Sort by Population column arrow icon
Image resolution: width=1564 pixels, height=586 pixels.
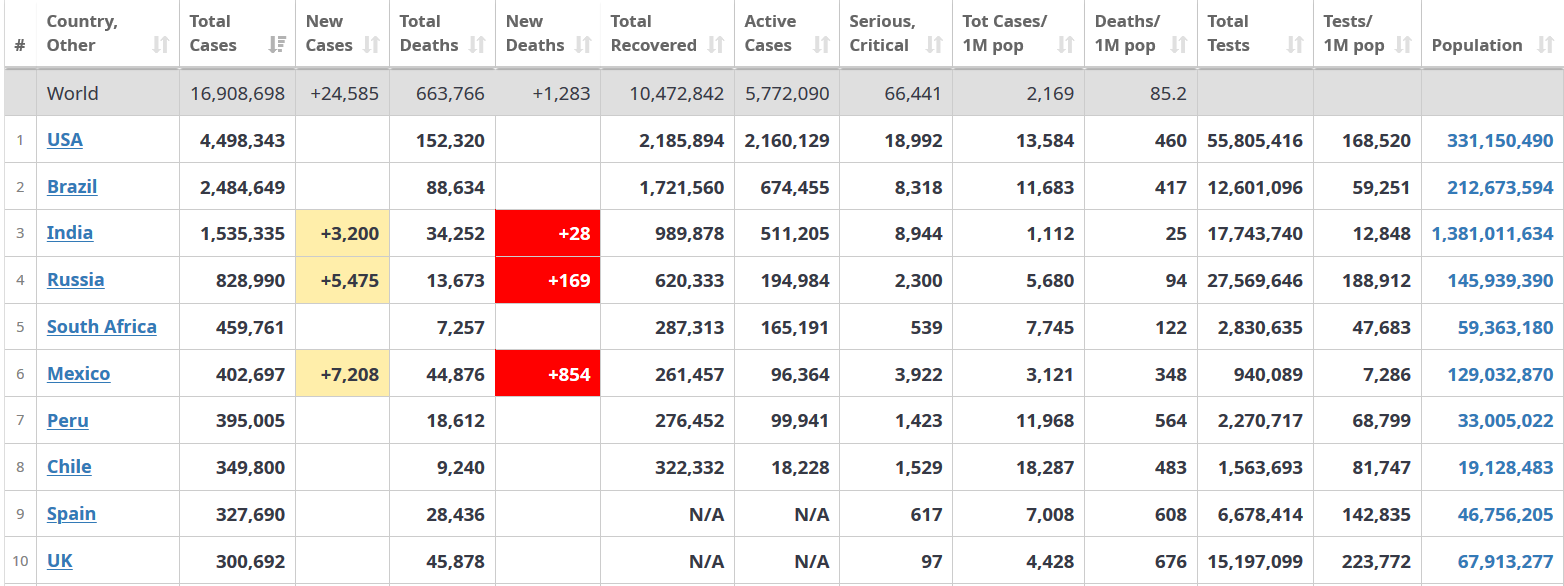(1545, 45)
